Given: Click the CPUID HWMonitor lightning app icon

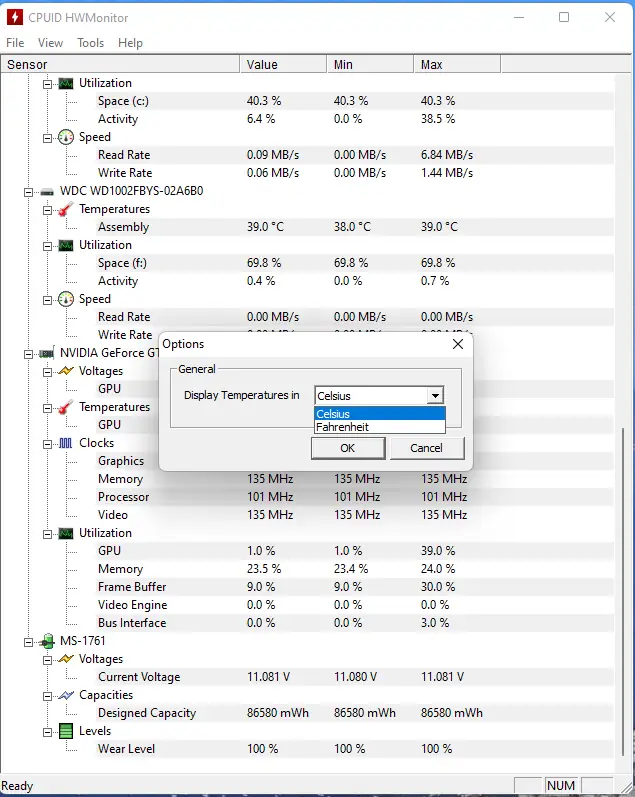Looking at the screenshot, I should (x=15, y=17).
